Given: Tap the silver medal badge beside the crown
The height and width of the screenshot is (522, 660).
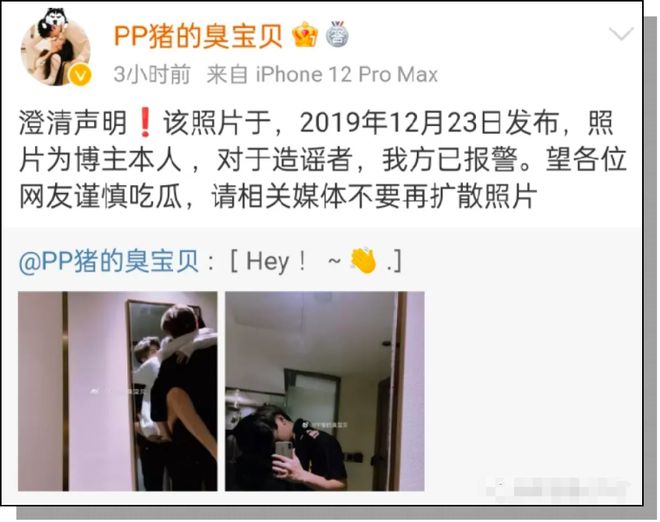Looking at the screenshot, I should (x=337, y=34).
